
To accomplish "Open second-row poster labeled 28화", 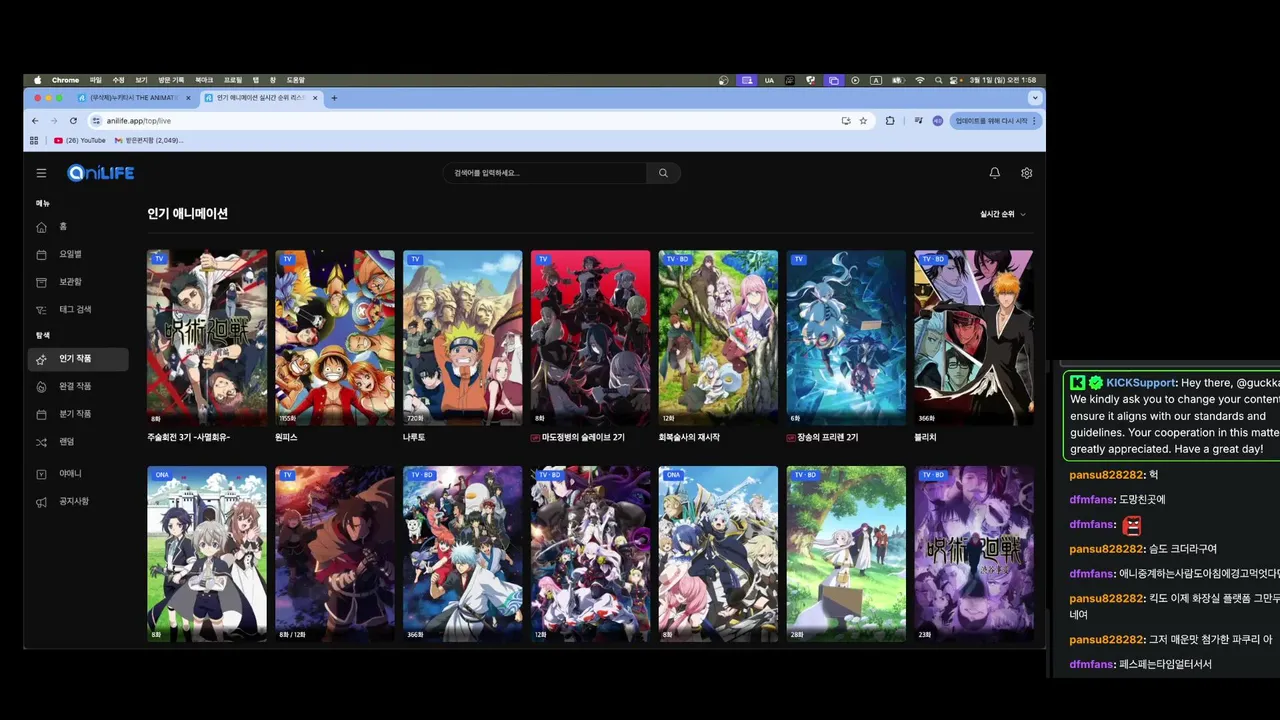I will pos(846,554).
